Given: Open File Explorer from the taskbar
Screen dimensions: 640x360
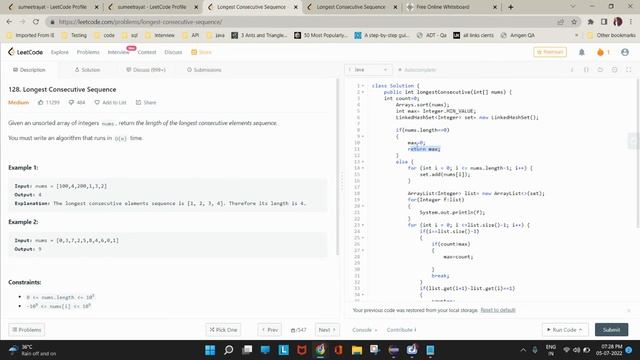Looking at the screenshot, I should 357,350.
